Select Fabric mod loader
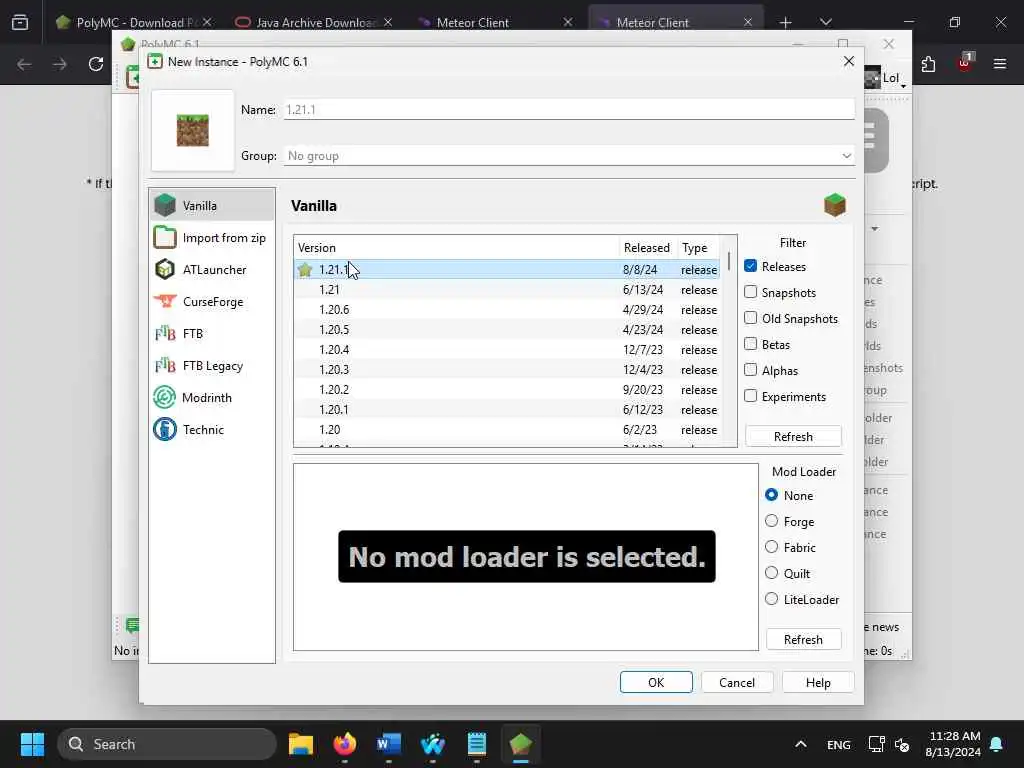This screenshot has height=768, width=1024. coord(771,547)
